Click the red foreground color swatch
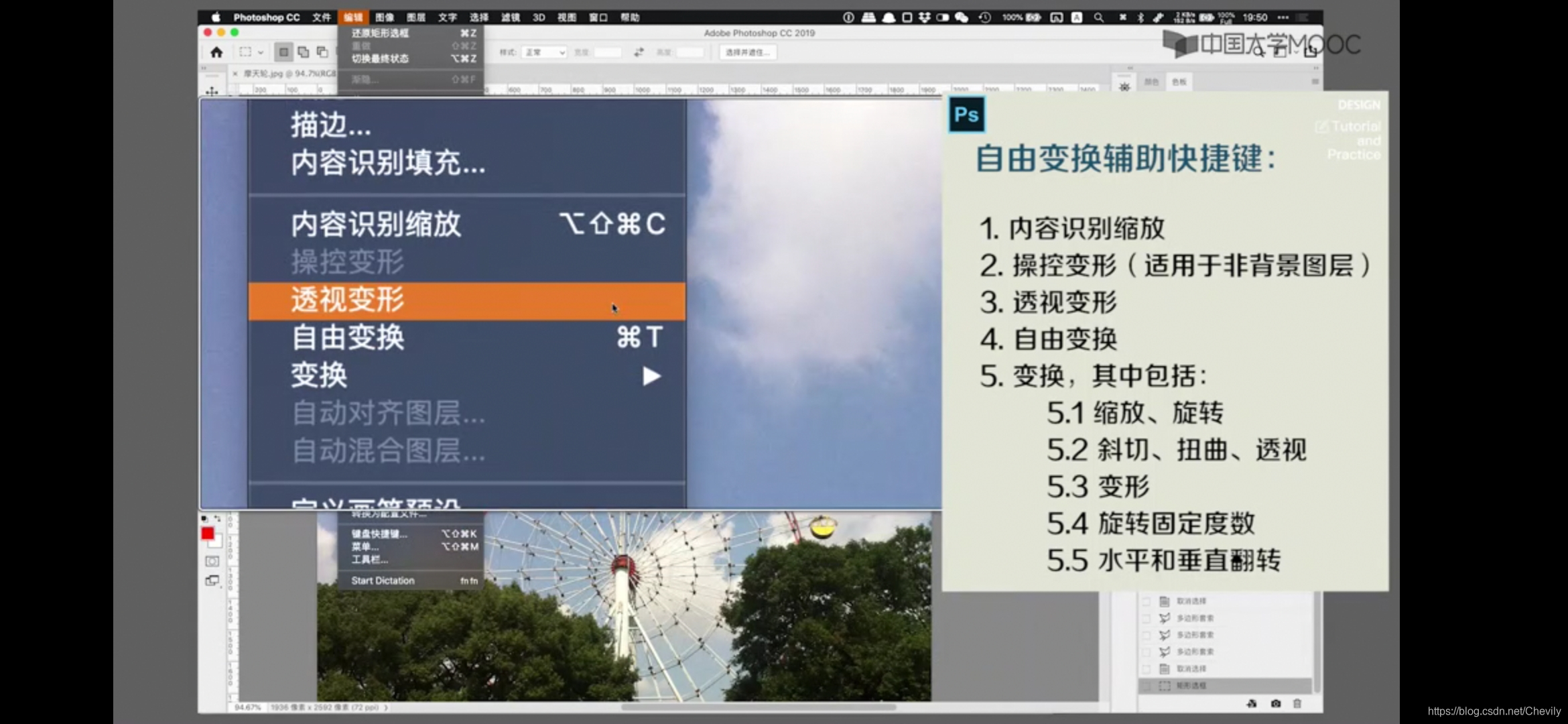Image resolution: width=1568 pixels, height=724 pixels. (x=208, y=534)
